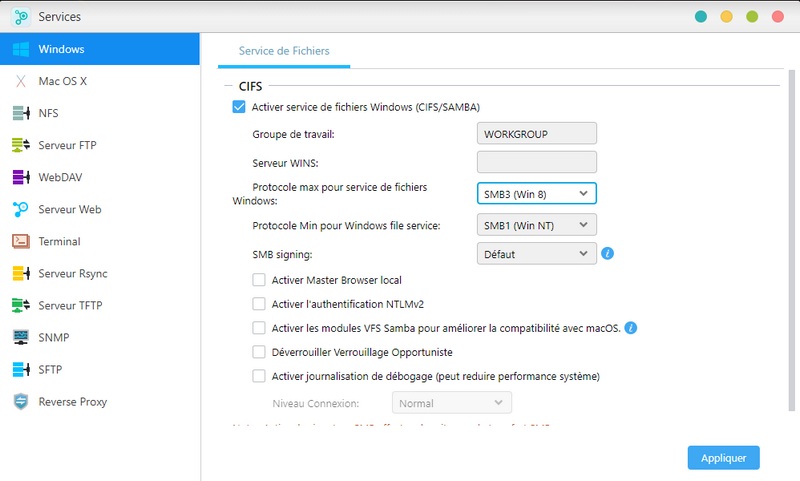Select the Terminal icon in sidebar

click(x=20, y=241)
